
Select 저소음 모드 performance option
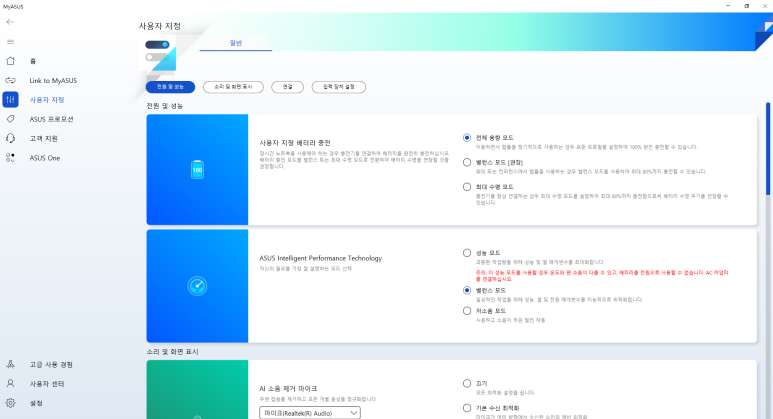point(467,311)
